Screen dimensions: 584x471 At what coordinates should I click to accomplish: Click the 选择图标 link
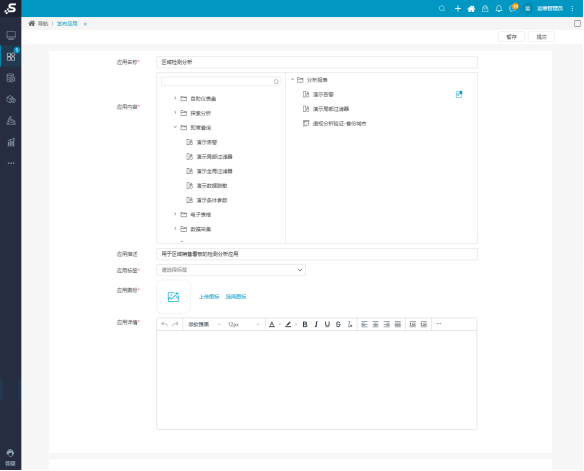pos(236,297)
